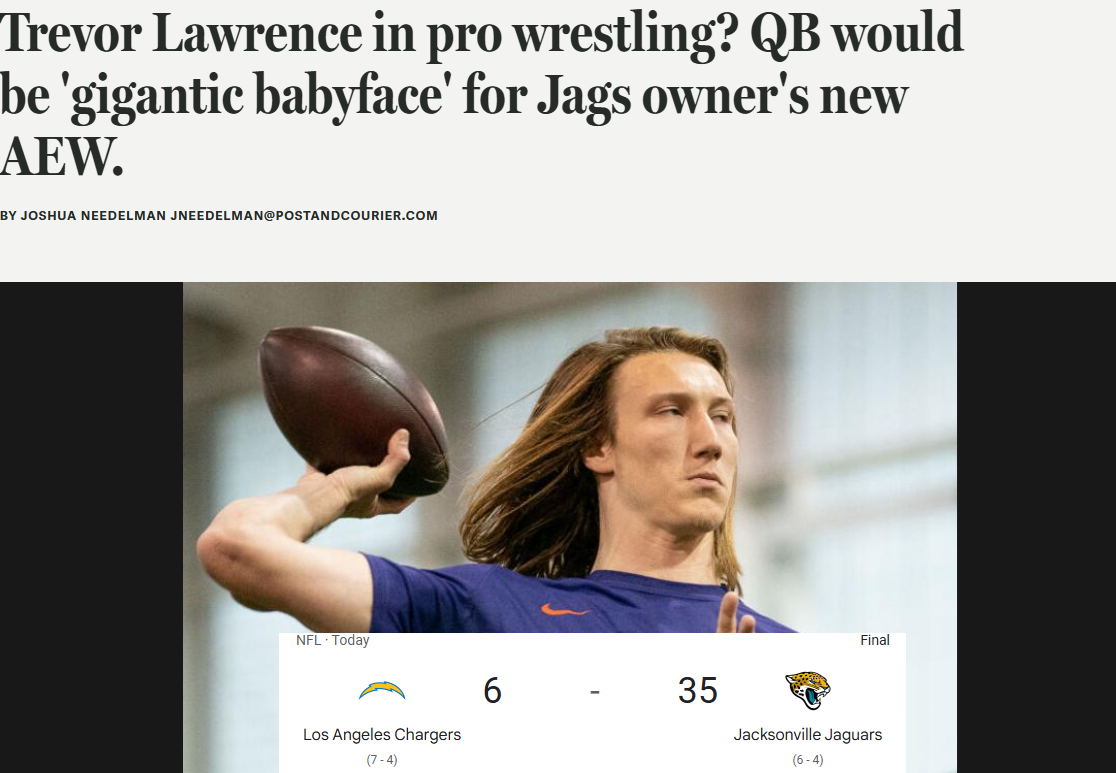This screenshot has width=1116, height=773.
Task: Click the Chargers (7-4) record
Action: point(382,760)
